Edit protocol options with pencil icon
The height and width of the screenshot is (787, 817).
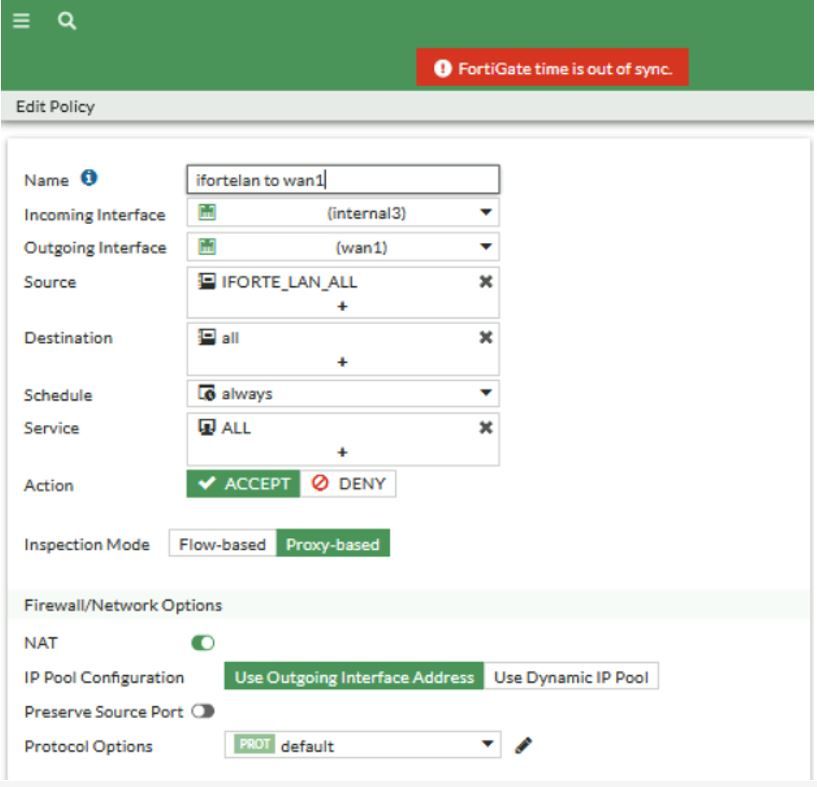(523, 745)
